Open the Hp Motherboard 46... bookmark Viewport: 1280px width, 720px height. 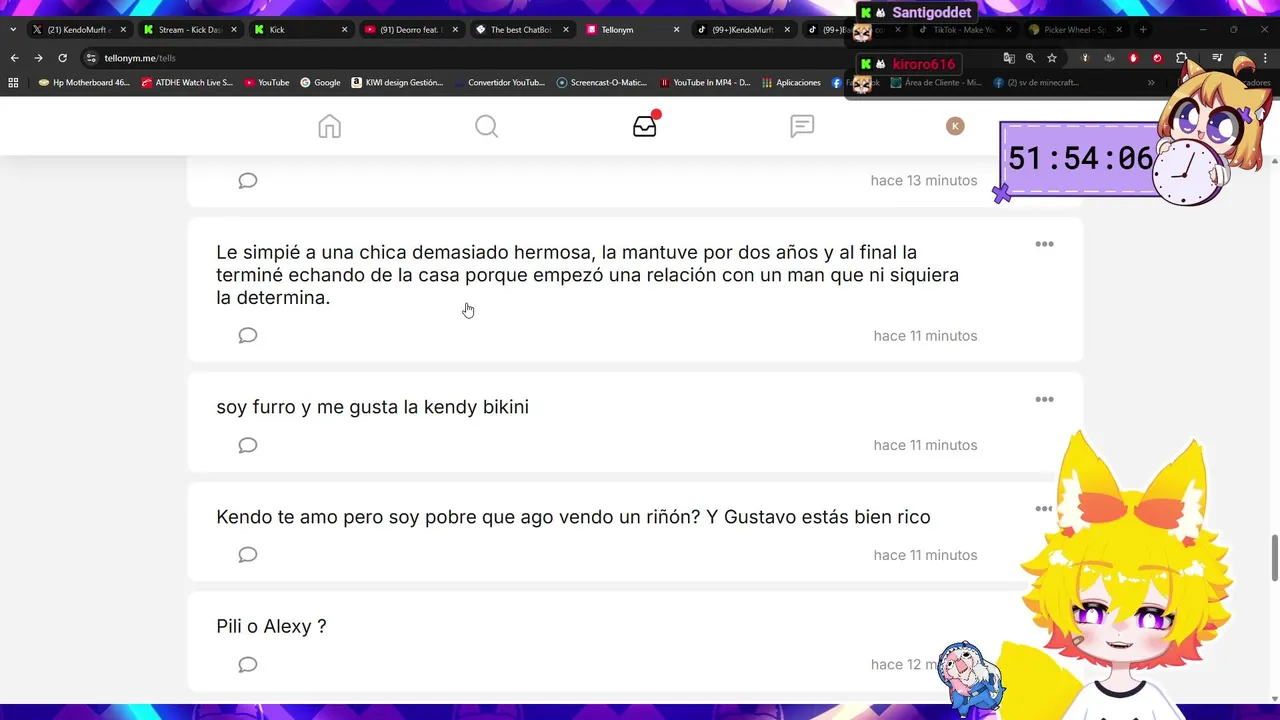click(84, 83)
